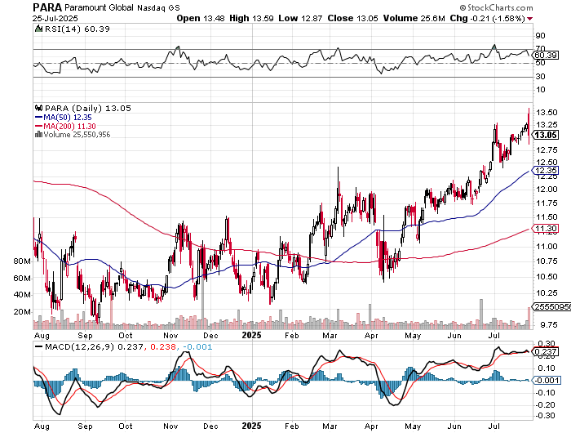Click the Volume 25.6M header value
Screen dimensions: 571x433
[414, 18]
